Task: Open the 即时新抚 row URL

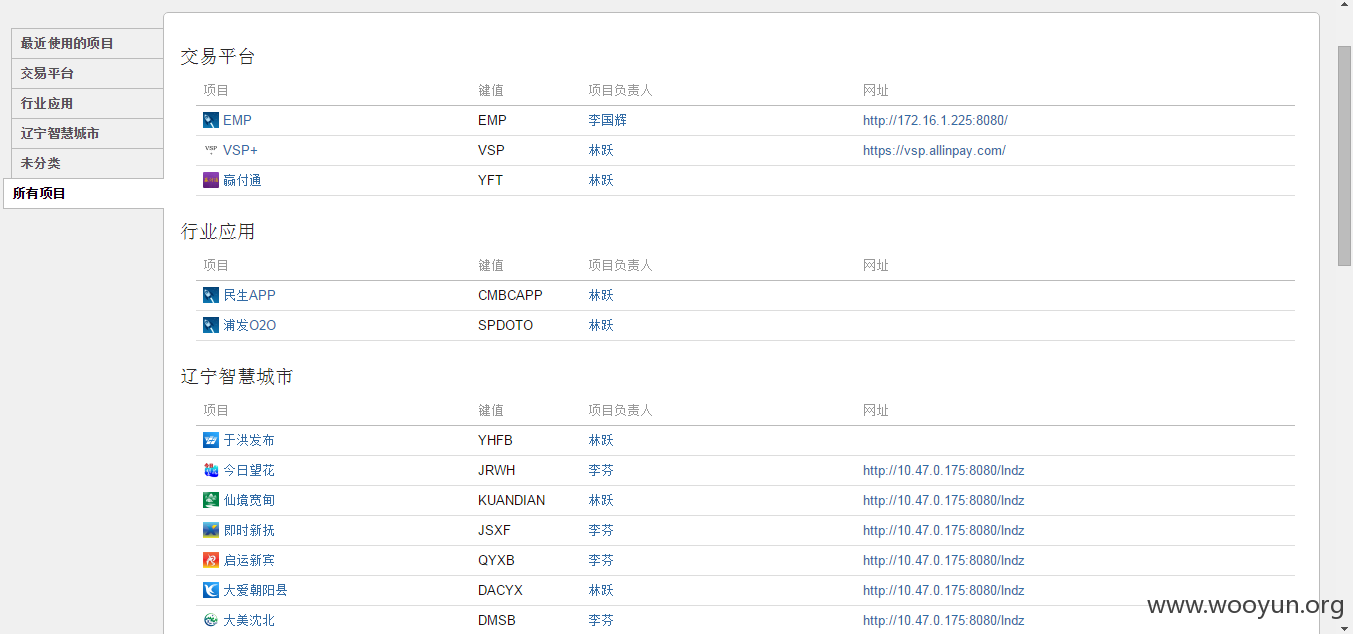Action: pos(944,530)
